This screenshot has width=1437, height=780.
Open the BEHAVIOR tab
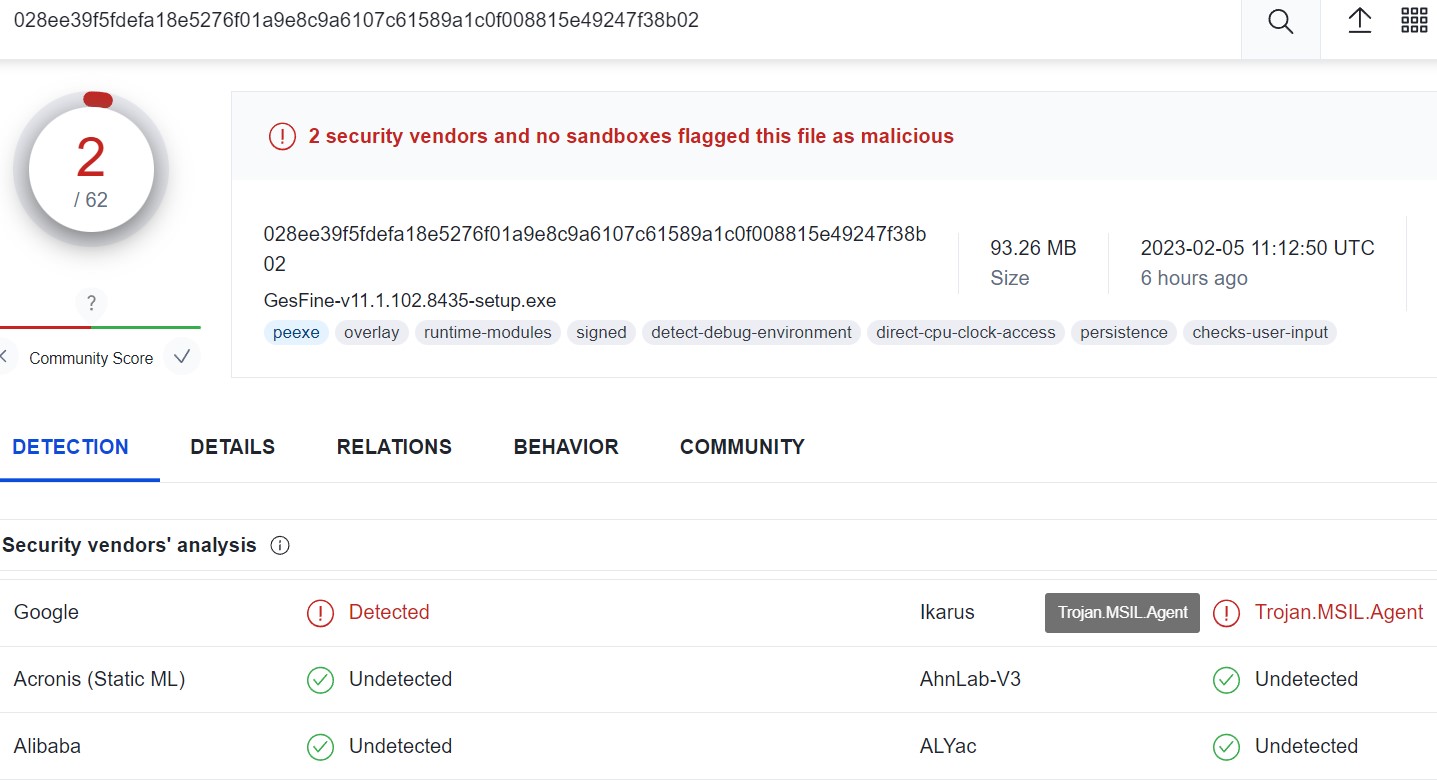(566, 447)
